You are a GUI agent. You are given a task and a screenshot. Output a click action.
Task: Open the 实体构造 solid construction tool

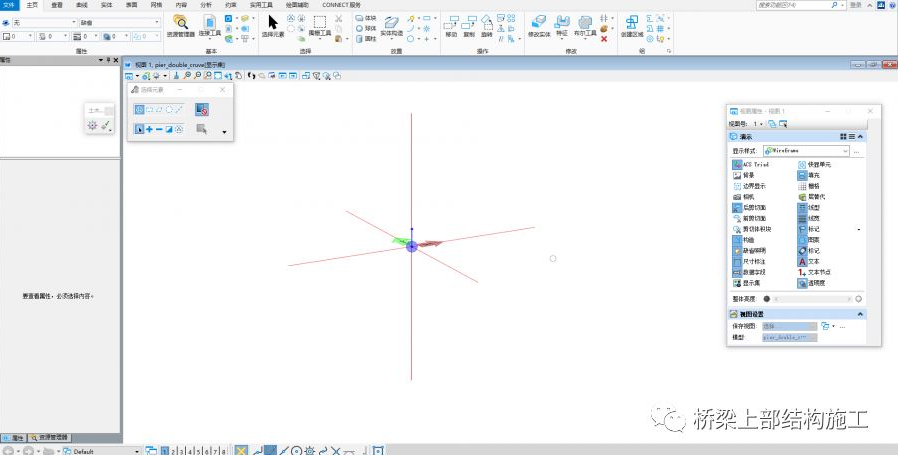(x=392, y=26)
